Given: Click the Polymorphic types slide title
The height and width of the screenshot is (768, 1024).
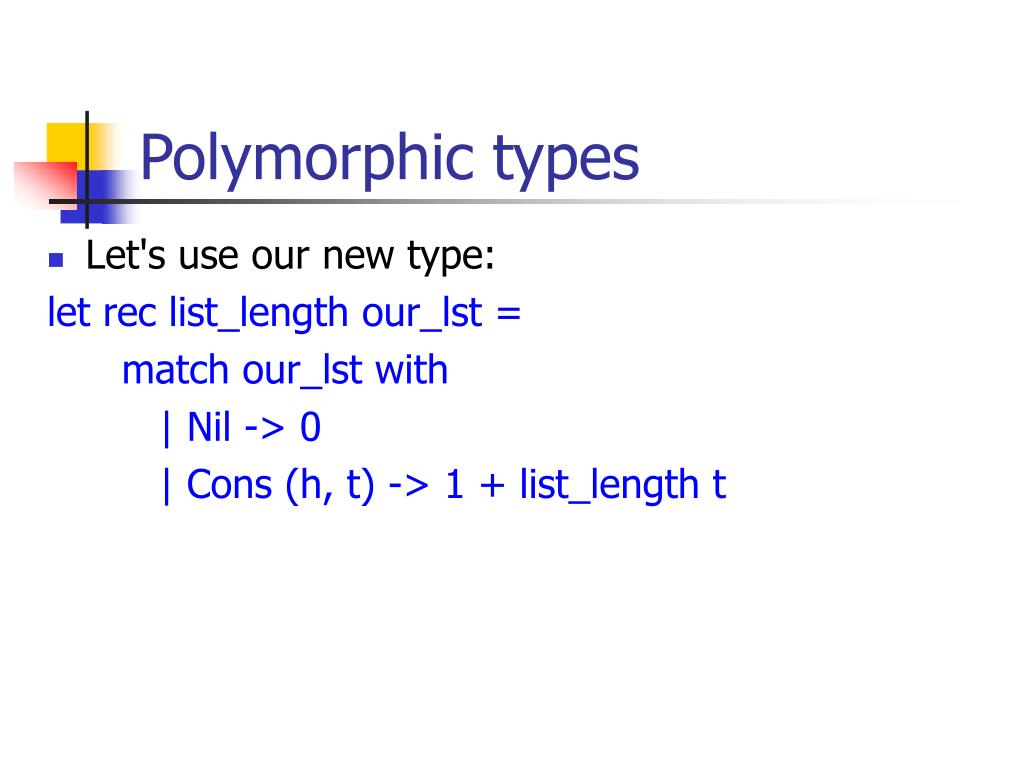Looking at the screenshot, I should [x=389, y=159].
